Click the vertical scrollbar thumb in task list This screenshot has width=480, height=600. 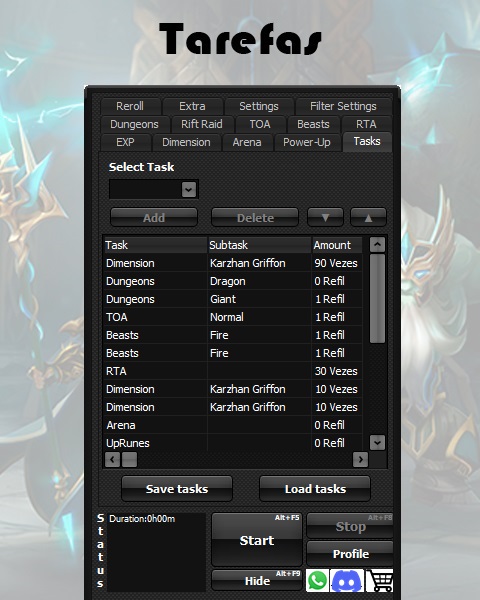377,298
